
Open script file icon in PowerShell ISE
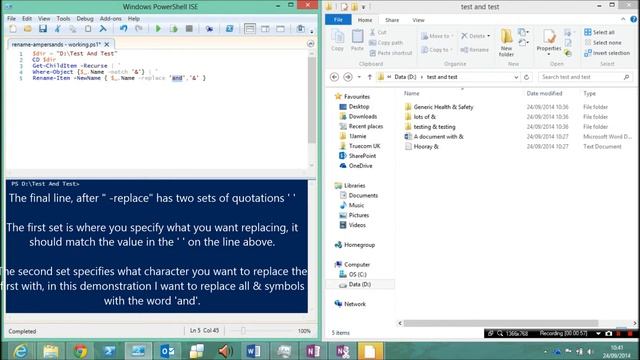click(x=28, y=29)
